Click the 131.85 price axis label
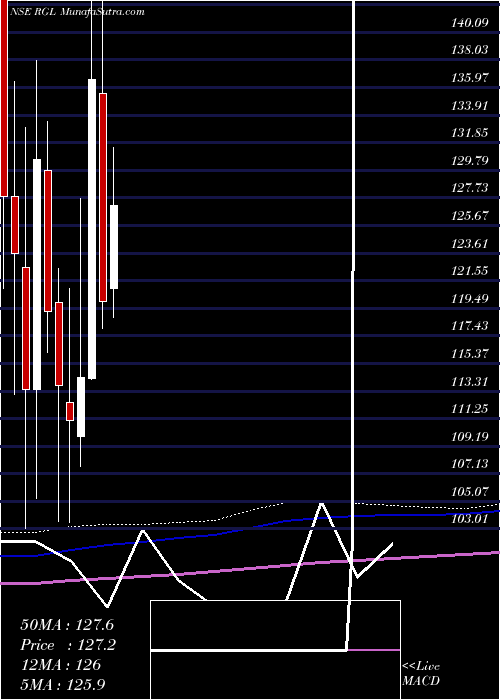 470,133
